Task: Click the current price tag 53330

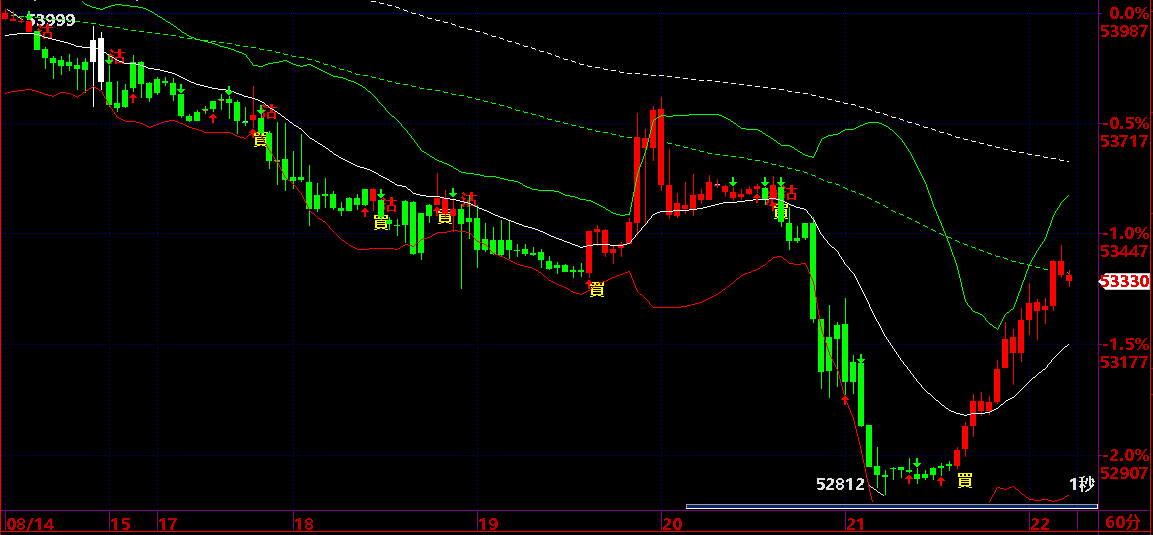Action: (1124, 281)
